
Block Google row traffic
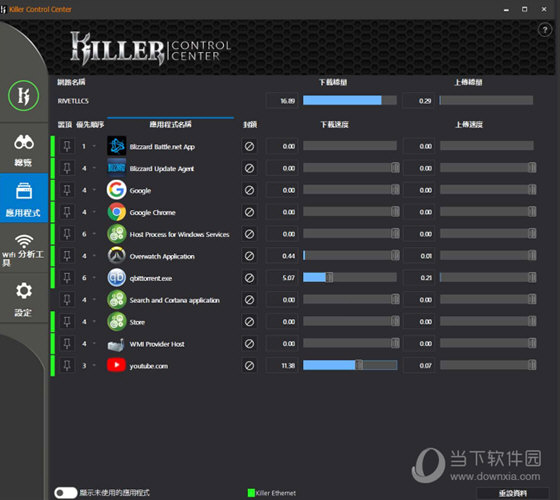tap(249, 190)
